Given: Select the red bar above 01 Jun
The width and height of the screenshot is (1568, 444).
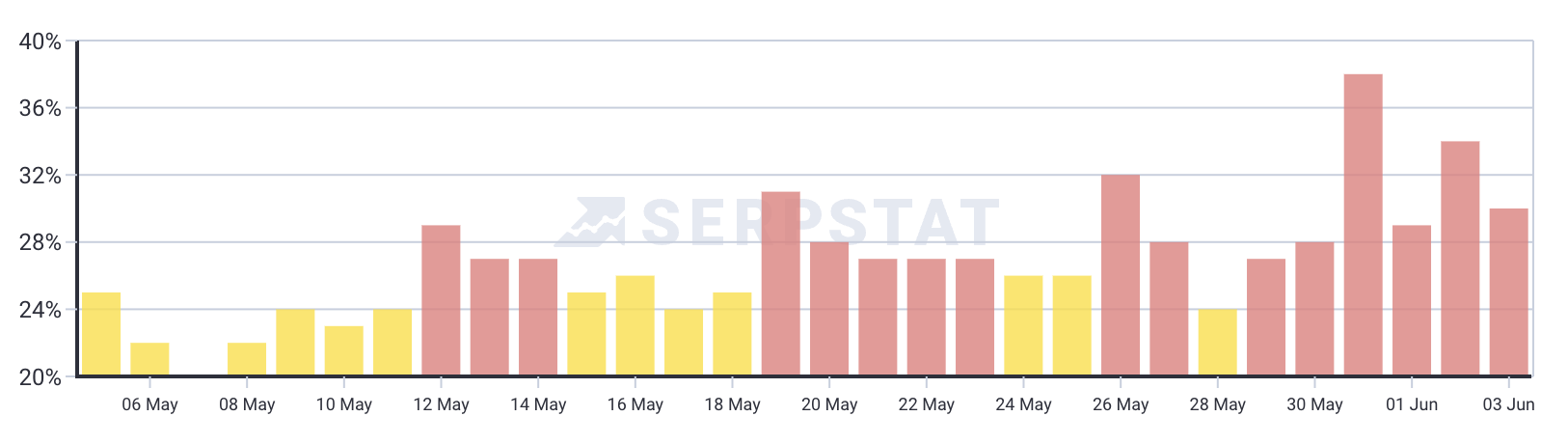Looking at the screenshot, I should click(1411, 300).
